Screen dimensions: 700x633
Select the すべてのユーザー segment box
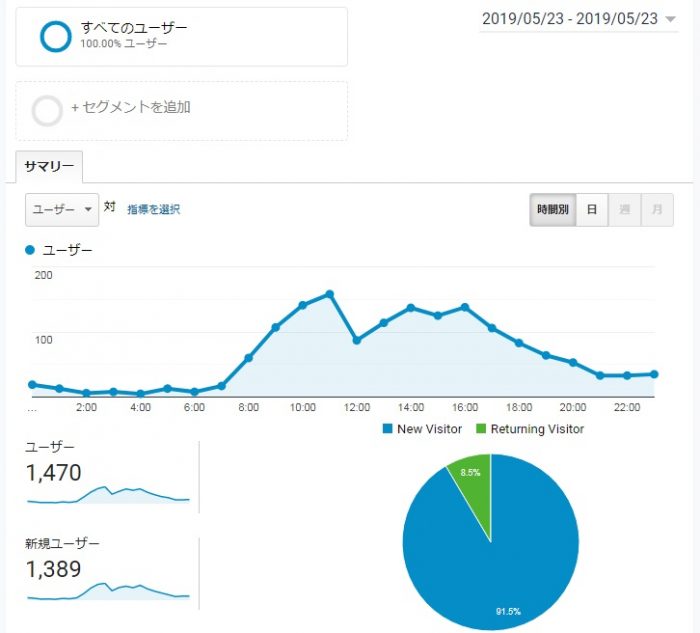pos(181,37)
